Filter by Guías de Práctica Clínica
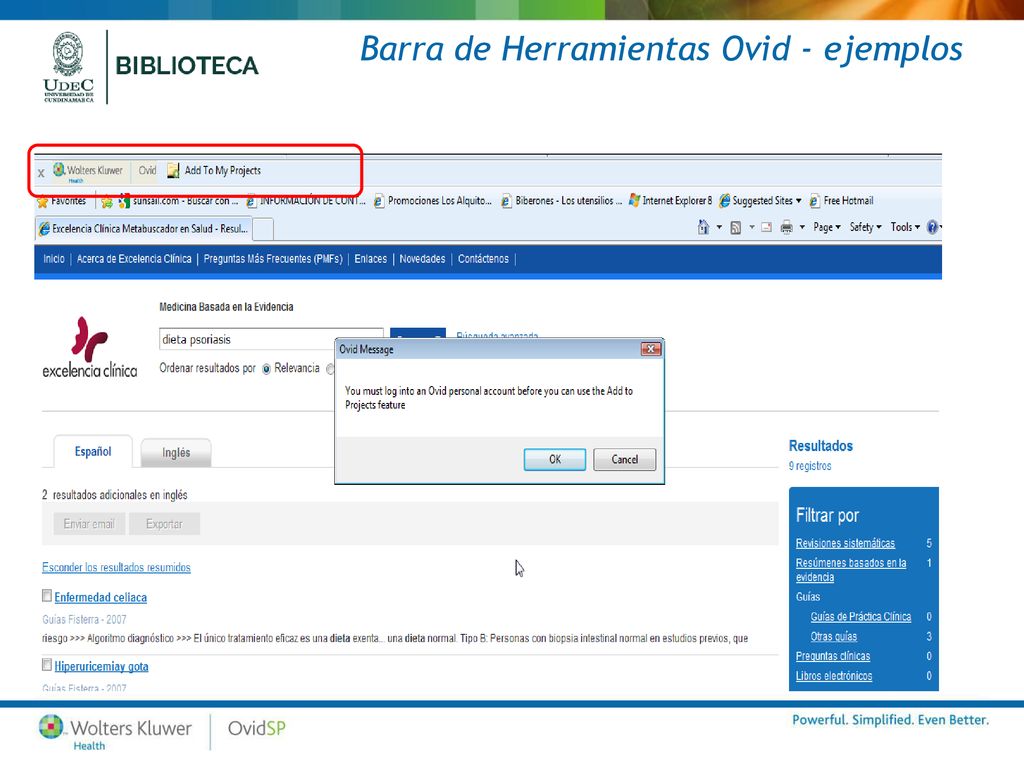Screen dimensions: 1024x768 [x=861, y=616]
